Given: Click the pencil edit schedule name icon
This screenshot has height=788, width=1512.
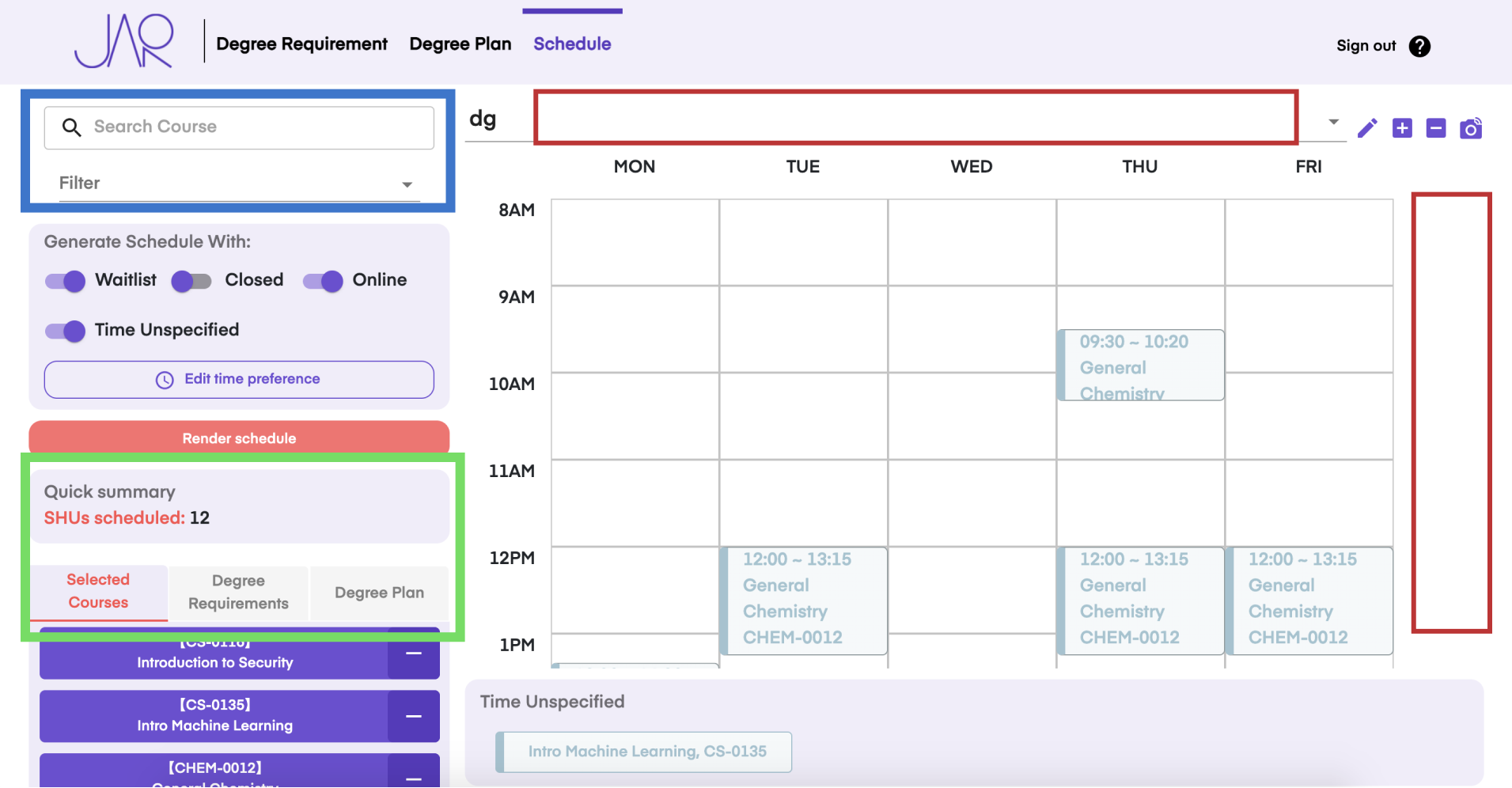Looking at the screenshot, I should (1367, 128).
